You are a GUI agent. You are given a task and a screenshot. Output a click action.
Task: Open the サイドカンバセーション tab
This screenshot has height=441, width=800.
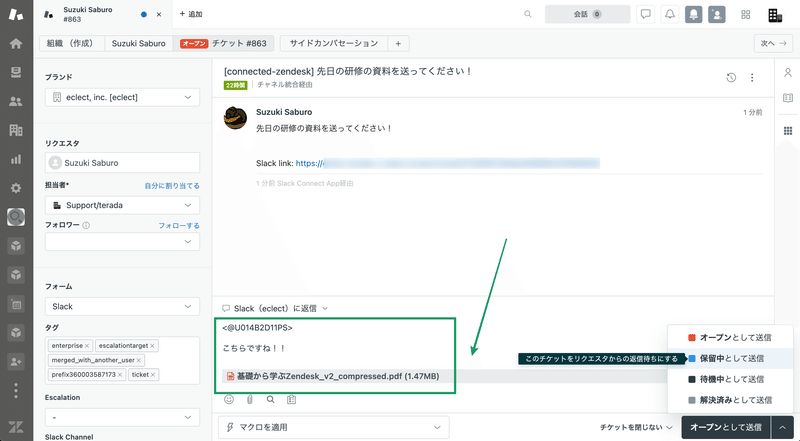pos(334,43)
